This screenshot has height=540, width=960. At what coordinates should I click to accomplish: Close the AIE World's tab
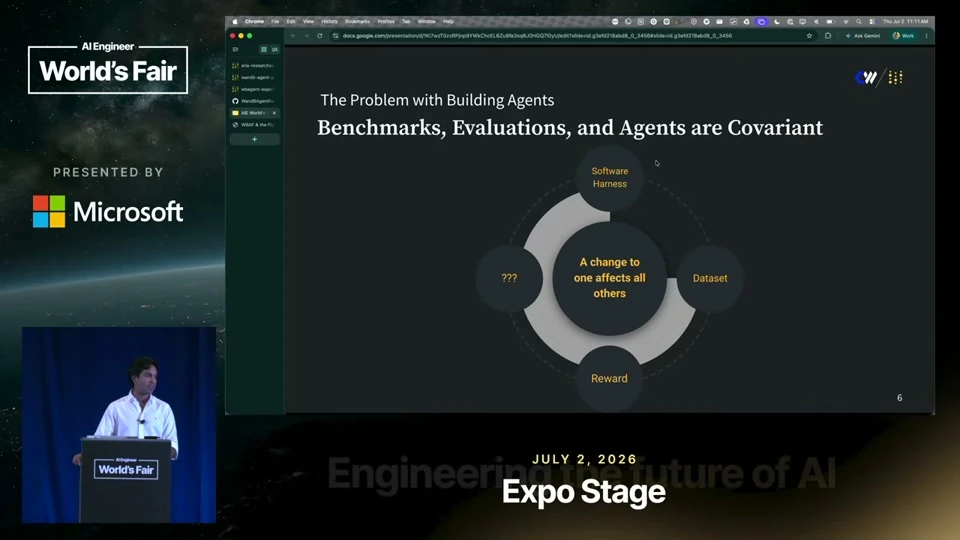click(x=274, y=113)
